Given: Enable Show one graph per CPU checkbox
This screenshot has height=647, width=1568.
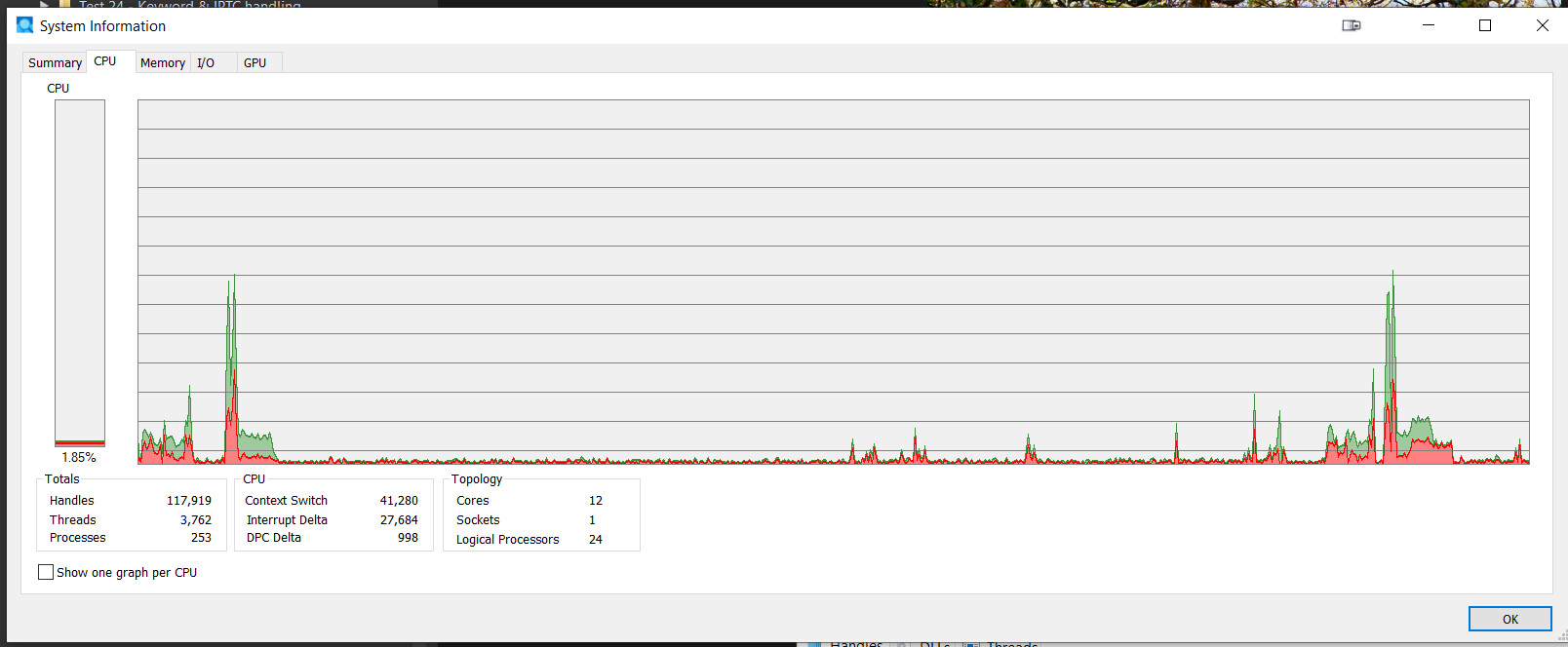Looking at the screenshot, I should coord(46,572).
